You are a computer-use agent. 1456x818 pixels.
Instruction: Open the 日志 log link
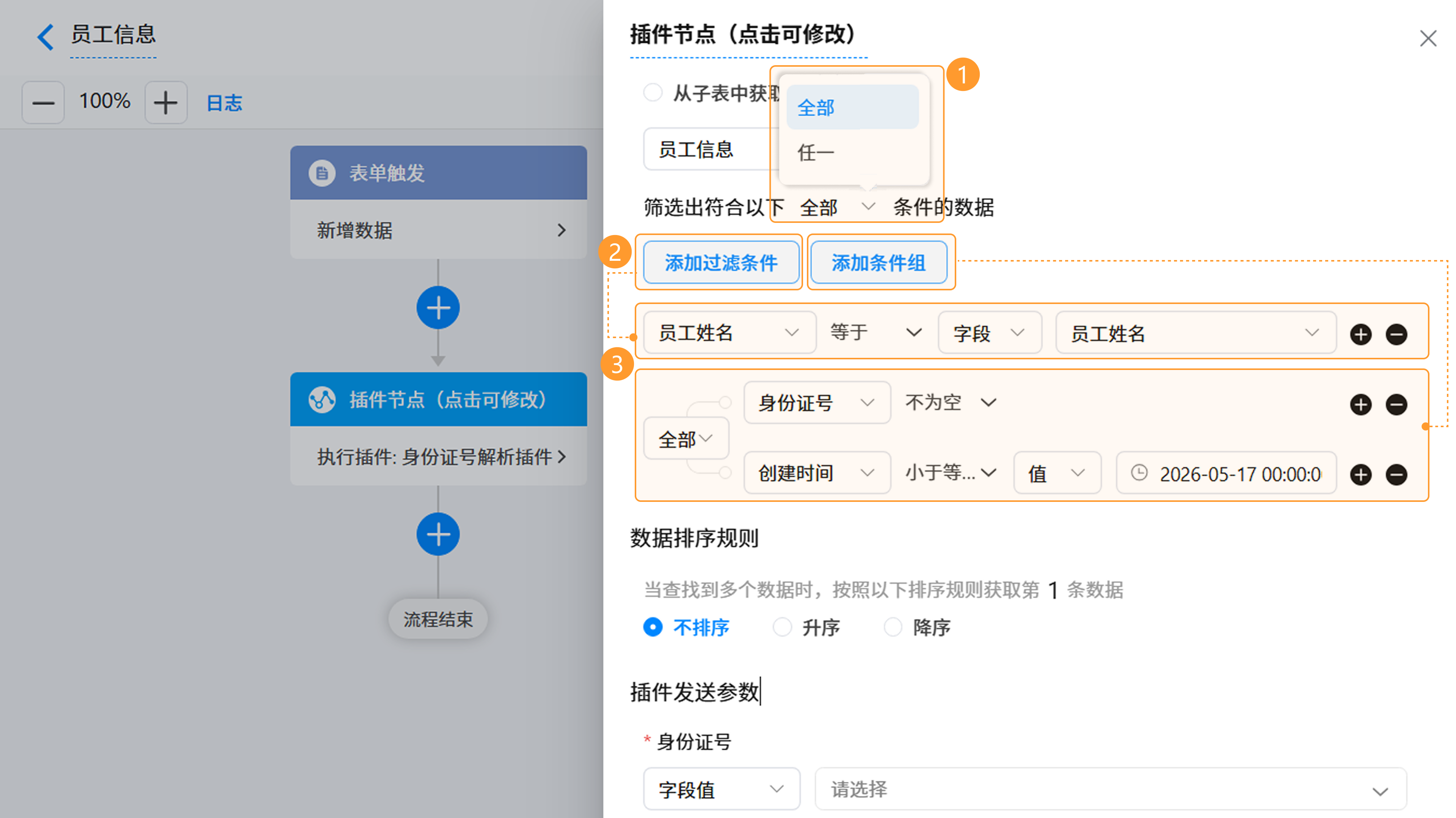224,103
